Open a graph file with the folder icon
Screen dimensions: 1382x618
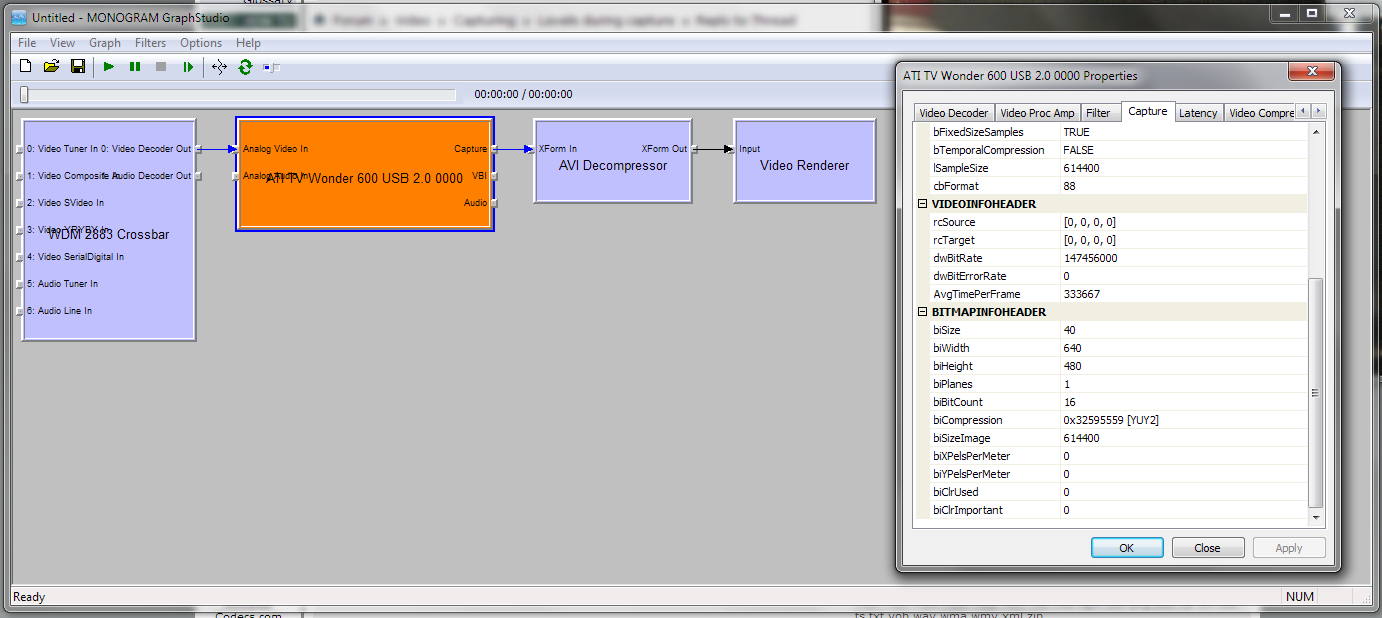[51, 67]
